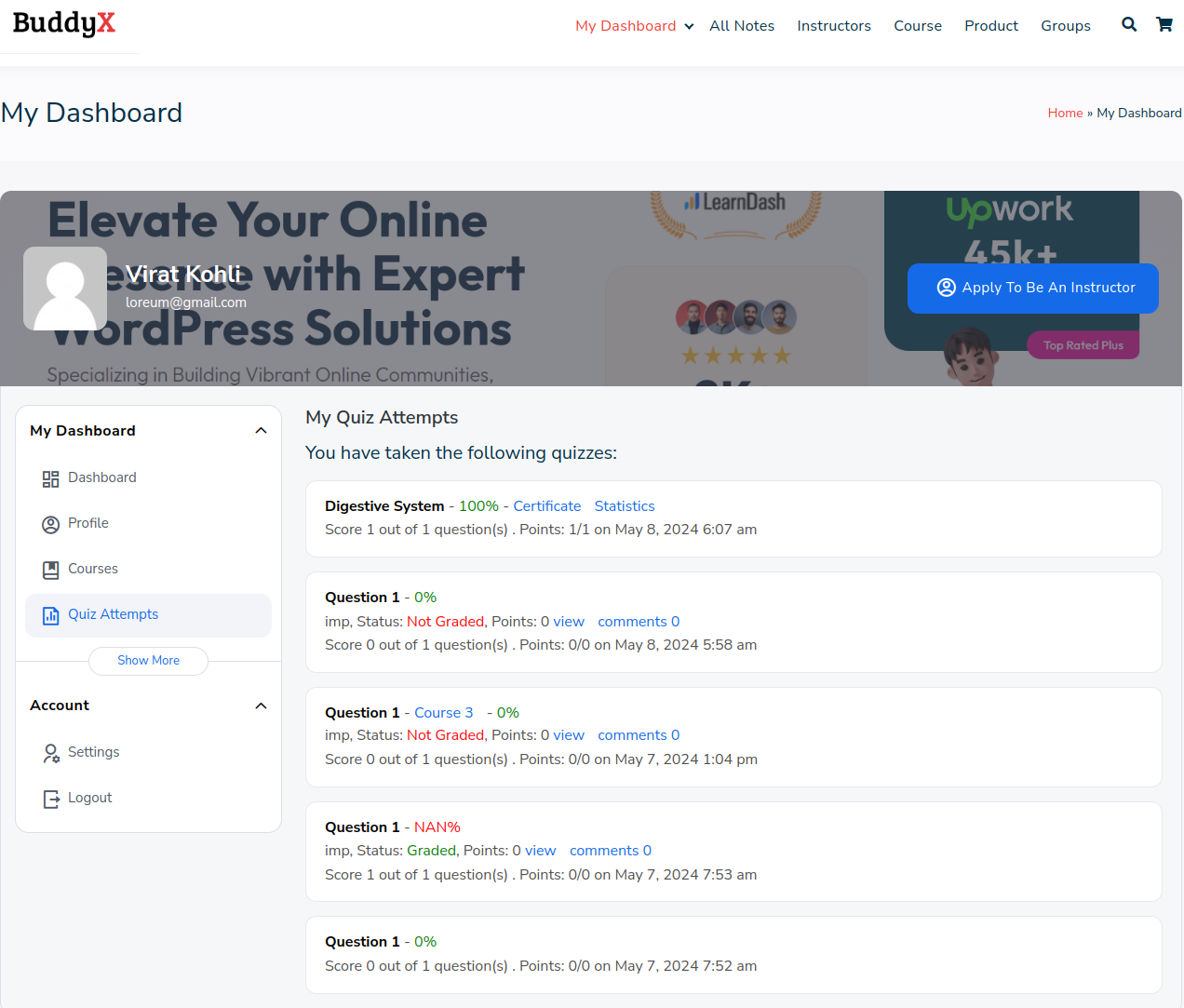Click the Dashboard grid icon in sidebar

(x=50, y=478)
